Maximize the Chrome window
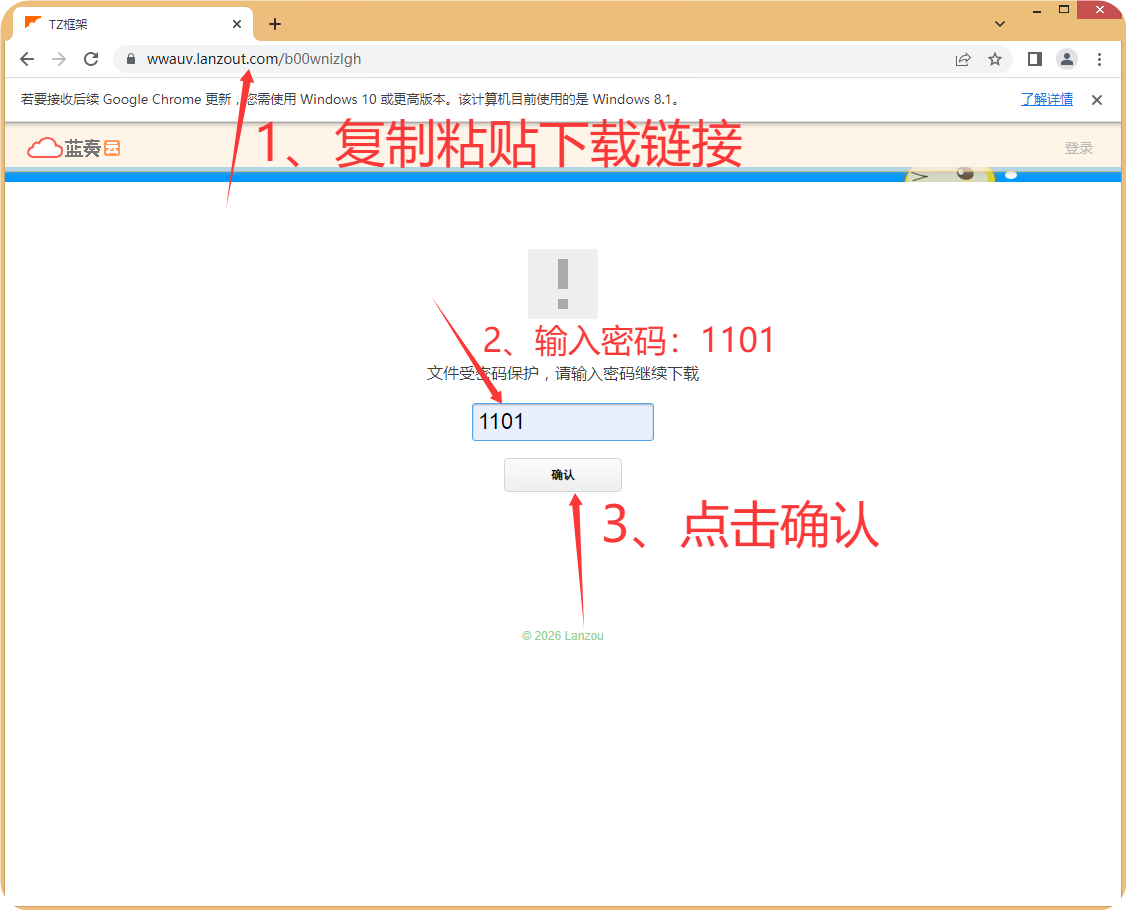This screenshot has height=910, width=1126. tap(1064, 9)
